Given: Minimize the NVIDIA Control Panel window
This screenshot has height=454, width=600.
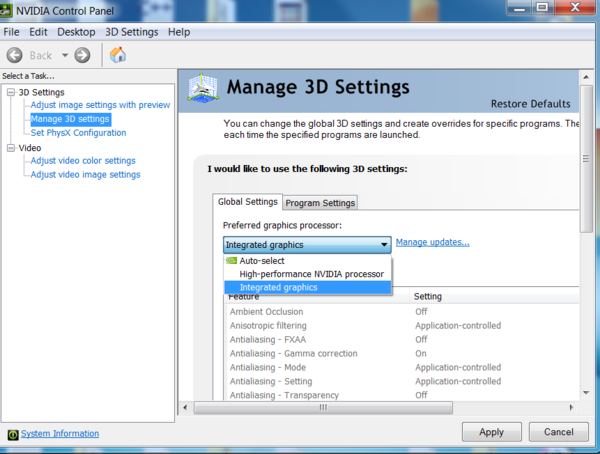Looking at the screenshot, I should tap(519, 8).
